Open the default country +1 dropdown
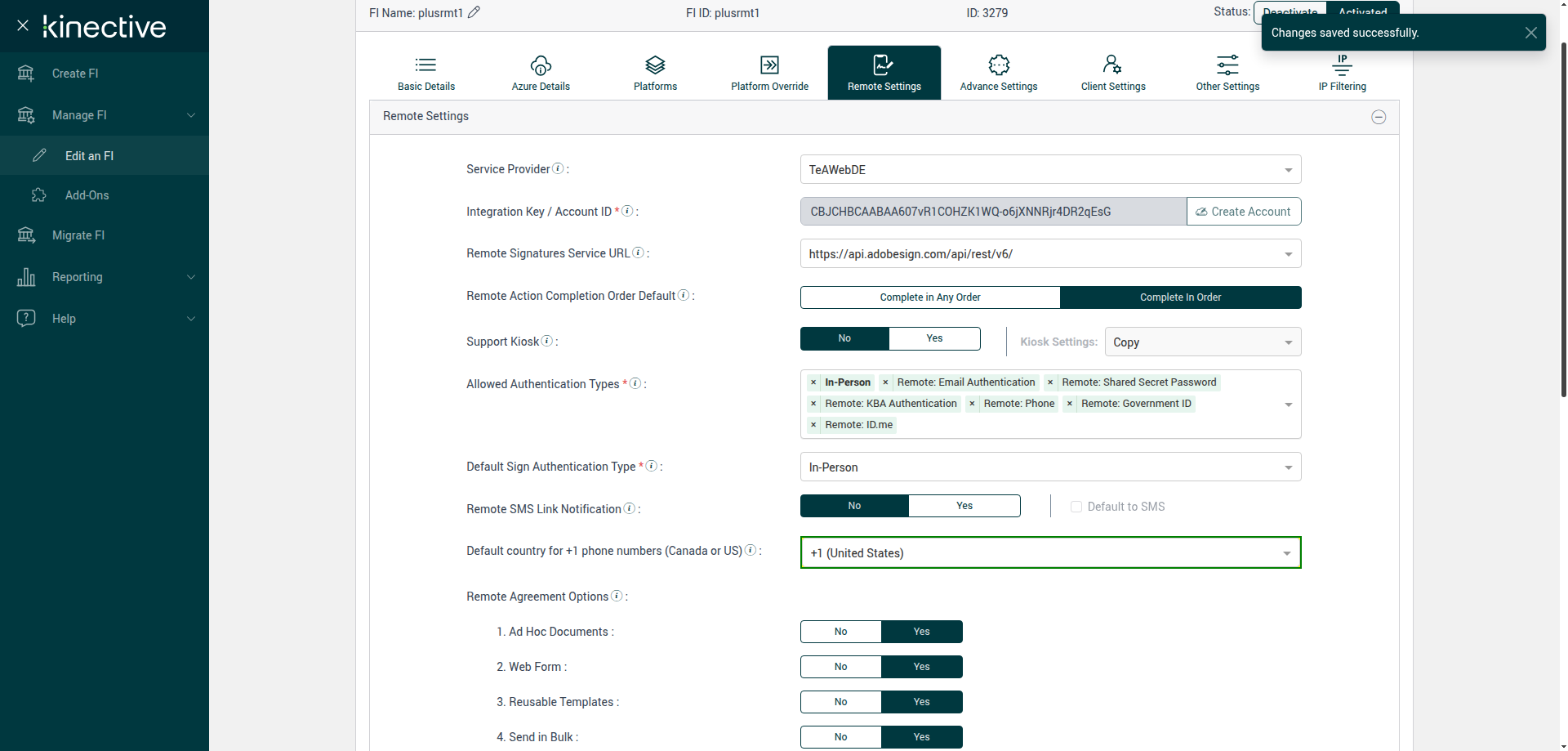The width and height of the screenshot is (1568, 751). tap(1050, 552)
